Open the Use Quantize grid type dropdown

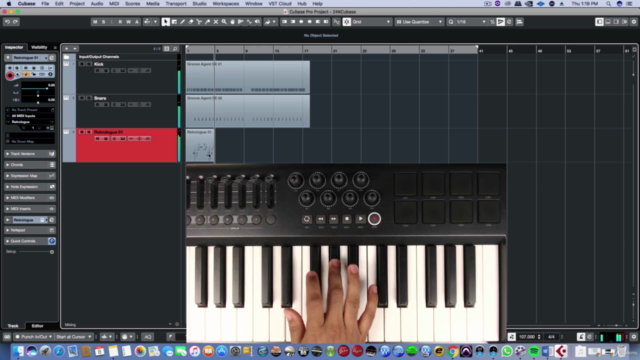tap(419, 22)
